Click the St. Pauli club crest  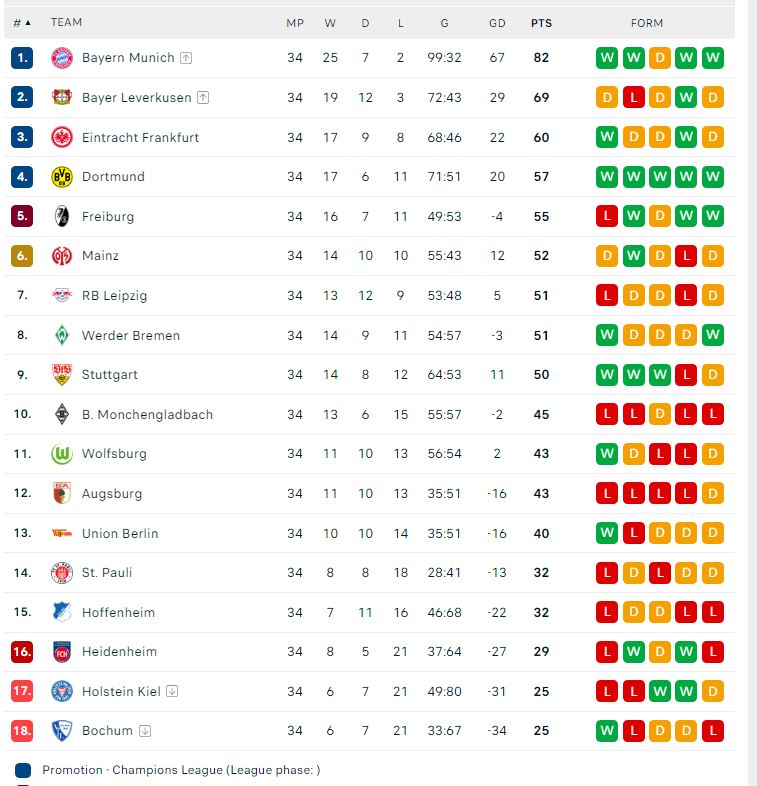click(x=62, y=573)
